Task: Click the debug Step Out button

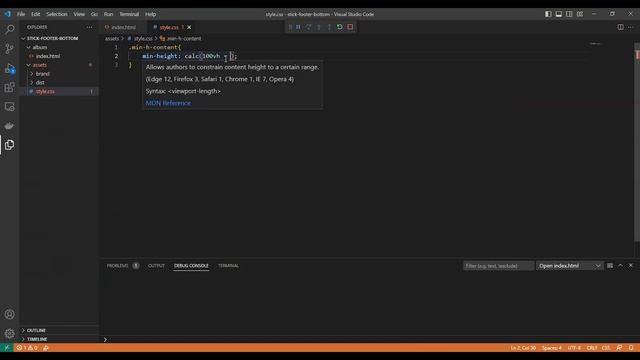Action: point(329,27)
